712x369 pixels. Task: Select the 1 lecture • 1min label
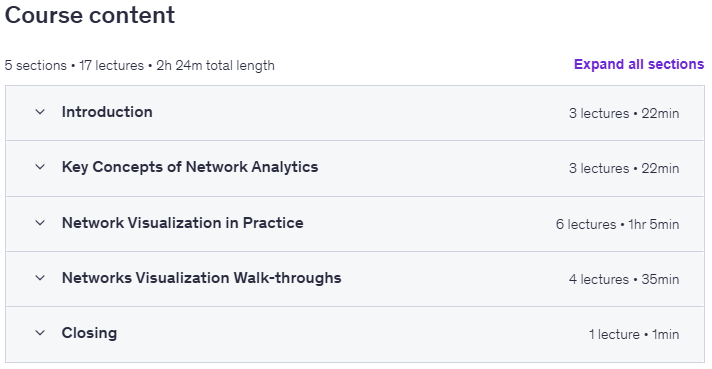[634, 335]
